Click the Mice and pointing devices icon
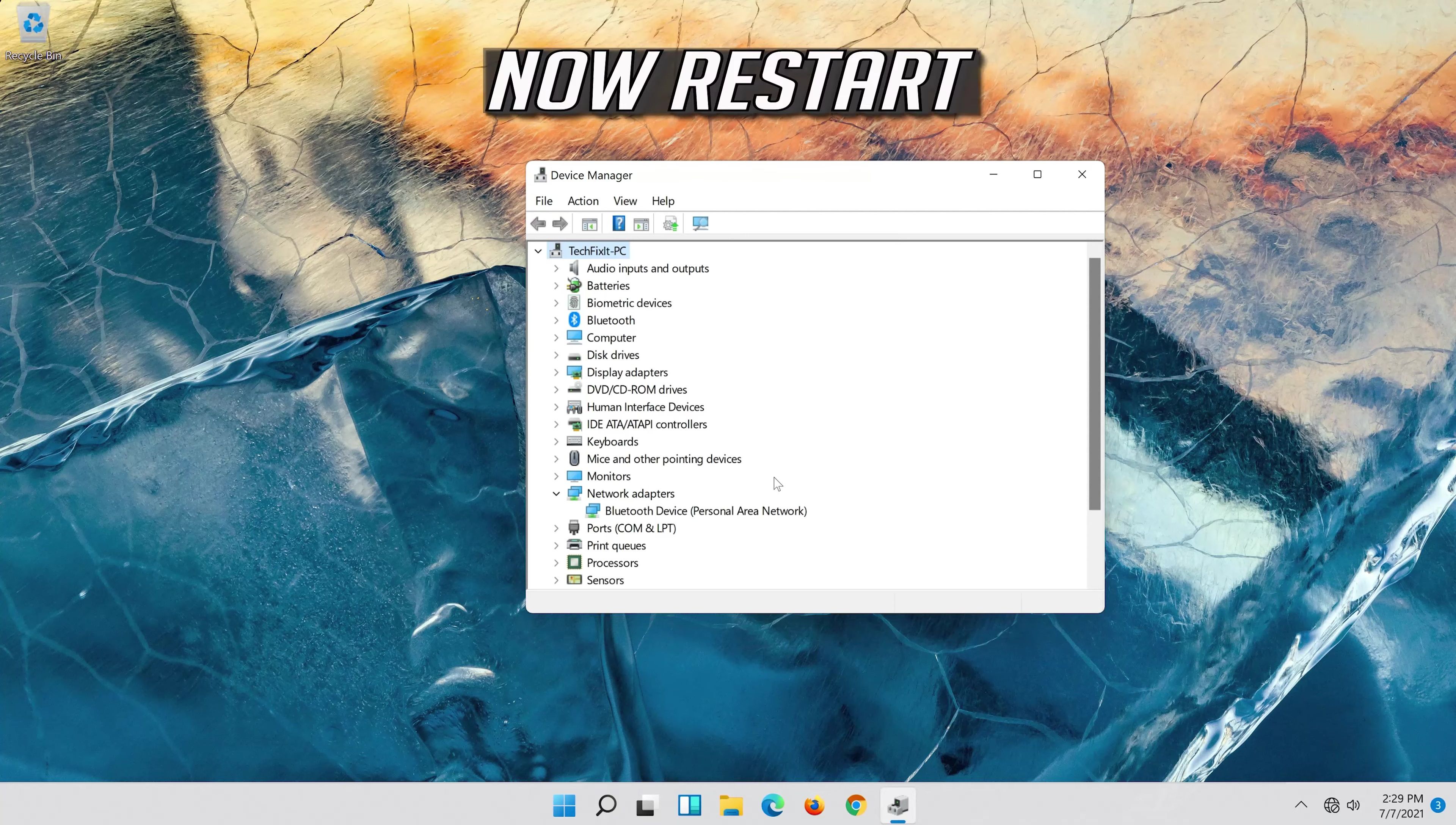This screenshot has height=825, width=1456. [574, 458]
